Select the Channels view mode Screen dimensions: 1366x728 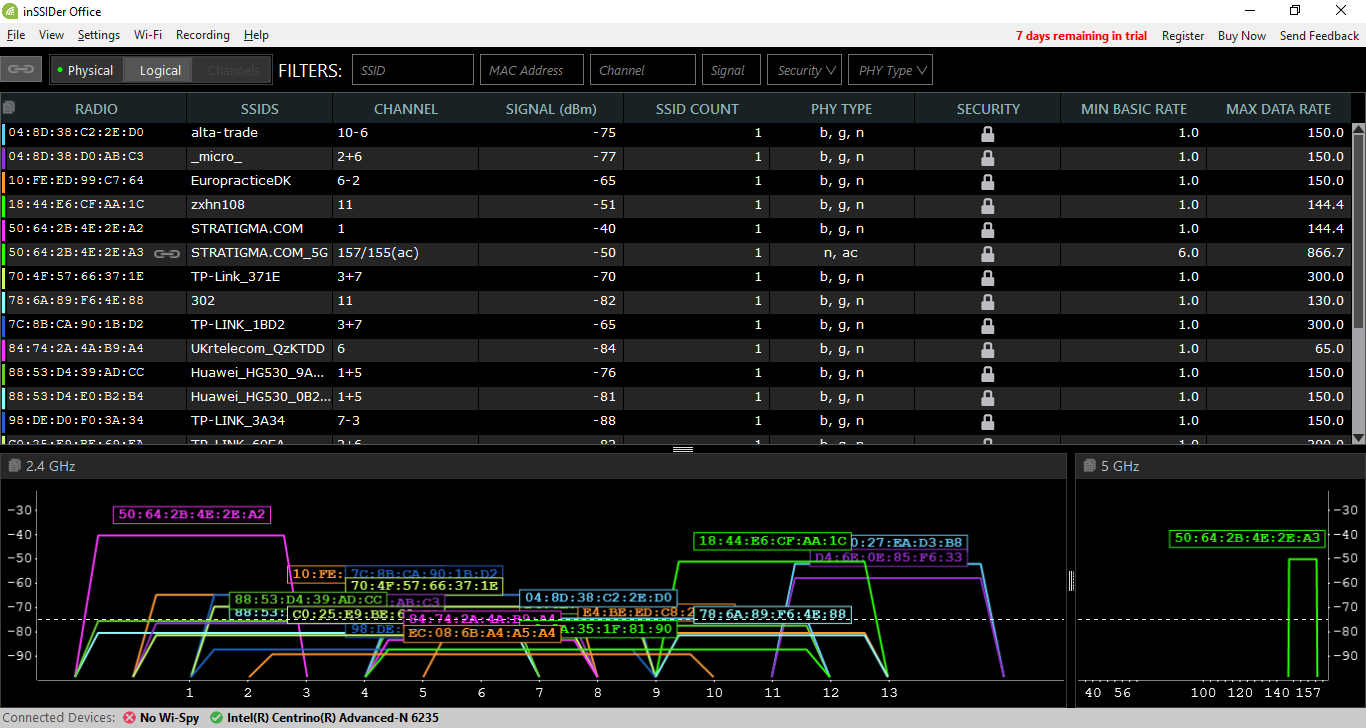233,70
